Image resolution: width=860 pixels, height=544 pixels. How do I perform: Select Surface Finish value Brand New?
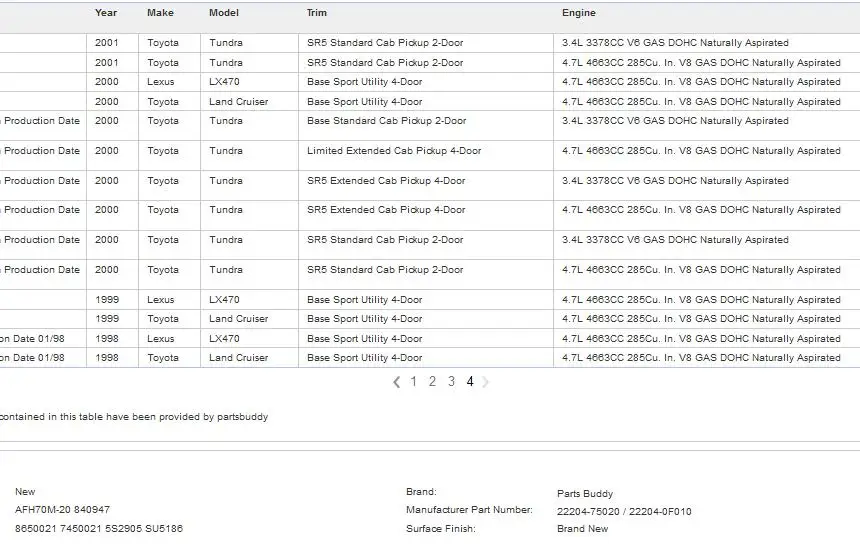point(582,529)
